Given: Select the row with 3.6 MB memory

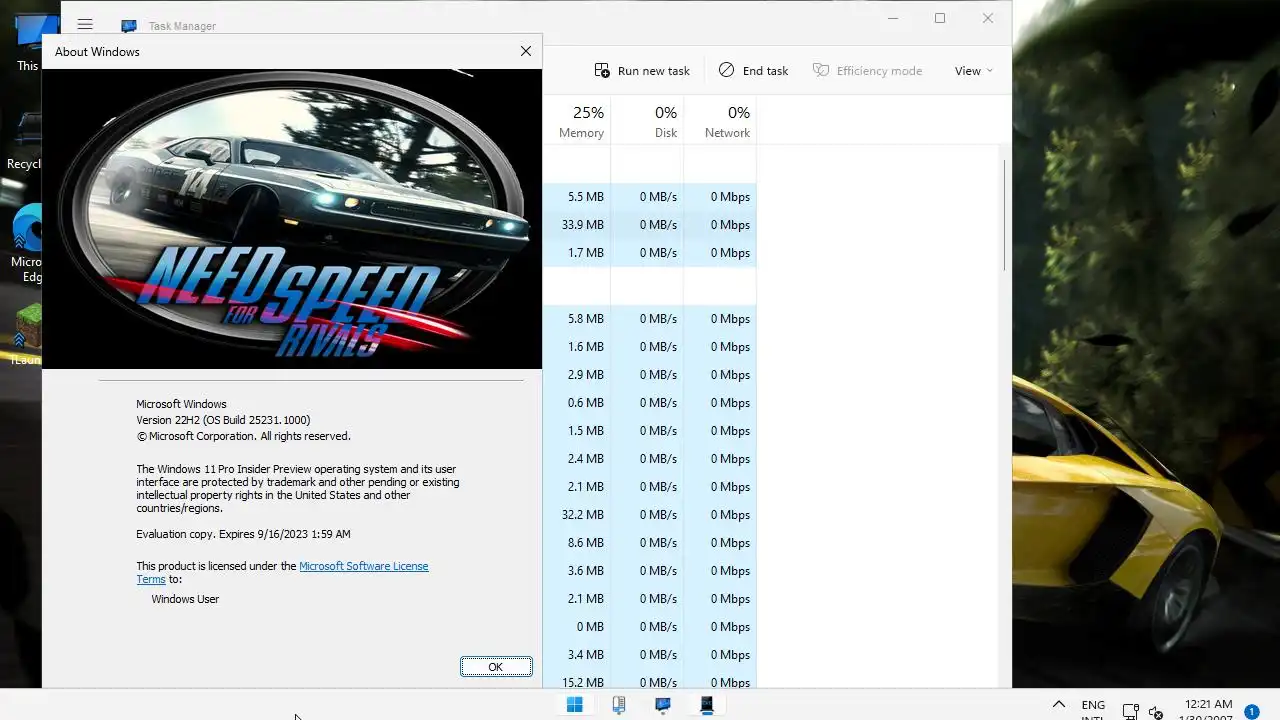Looking at the screenshot, I should (649, 571).
